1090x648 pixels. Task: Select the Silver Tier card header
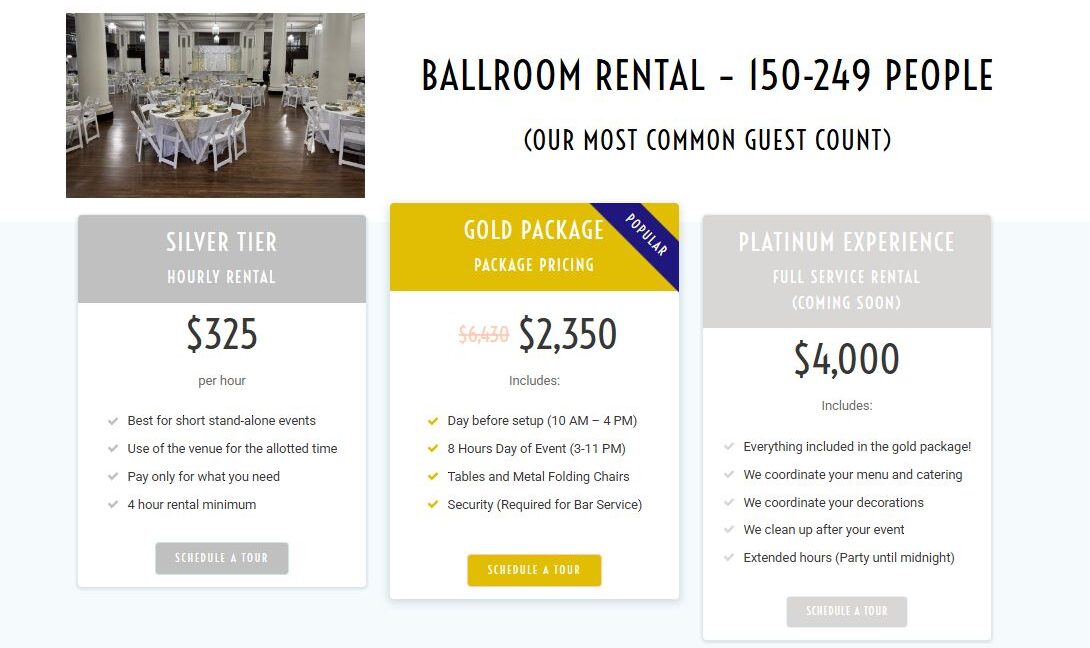[x=222, y=259]
